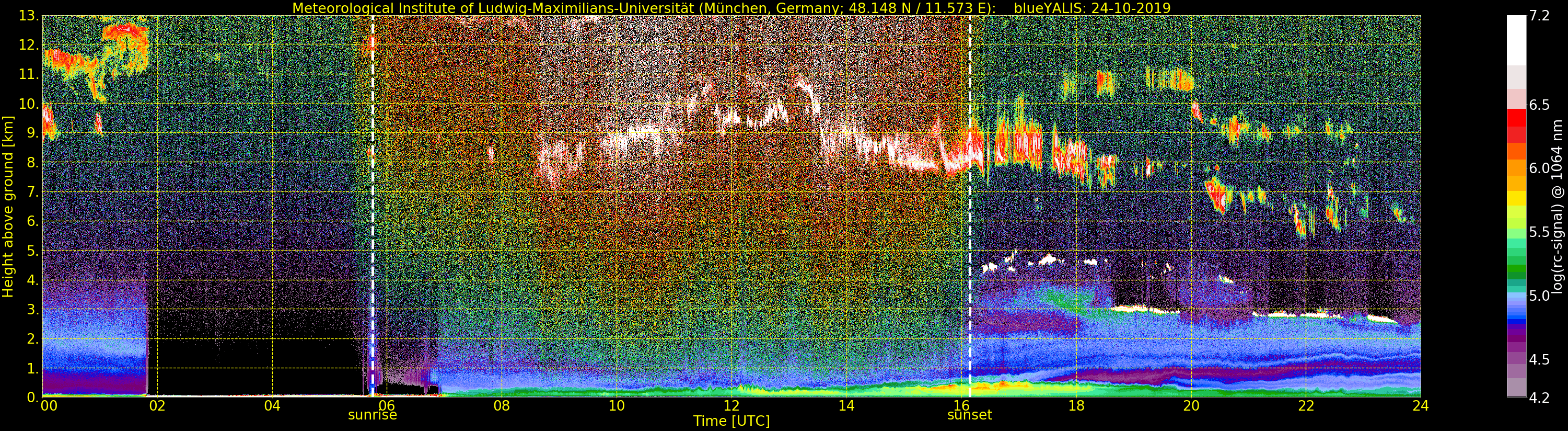Image resolution: width=1568 pixels, height=431 pixels.
Task: Click the 13 tick on the height axis
Action: pyautogui.click(x=29, y=16)
